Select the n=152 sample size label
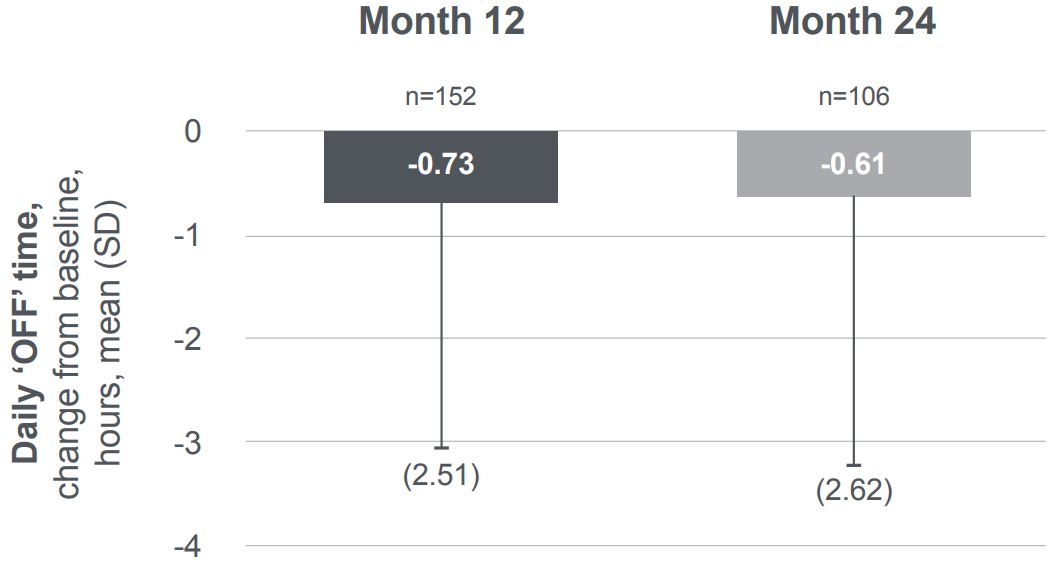The image size is (1062, 567). point(441,98)
